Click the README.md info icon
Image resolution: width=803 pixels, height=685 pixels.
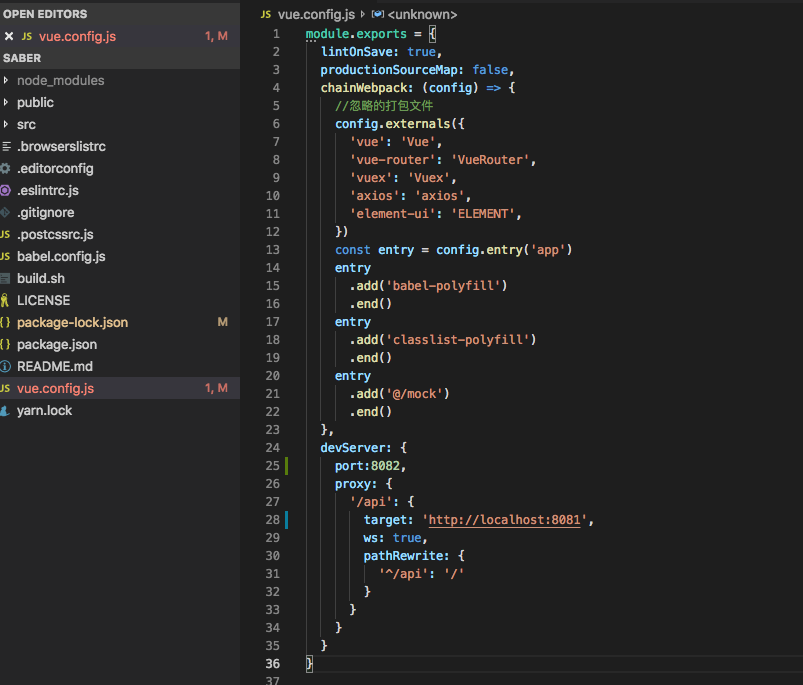click(x=5, y=367)
